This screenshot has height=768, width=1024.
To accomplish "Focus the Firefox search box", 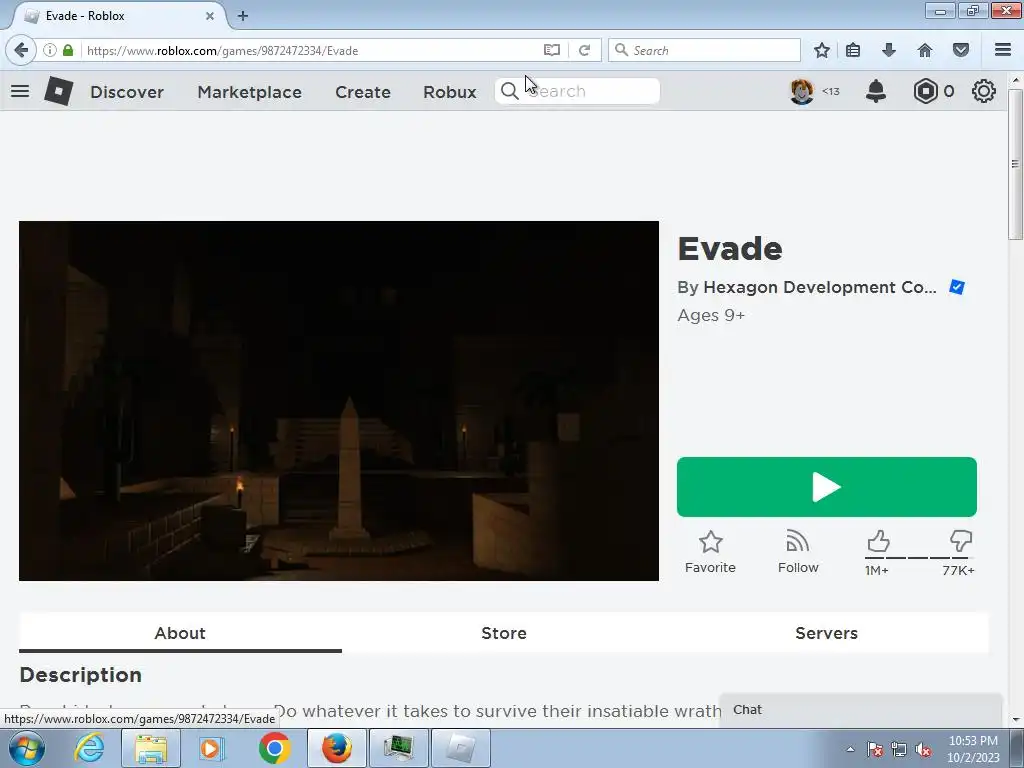I will (704, 50).
